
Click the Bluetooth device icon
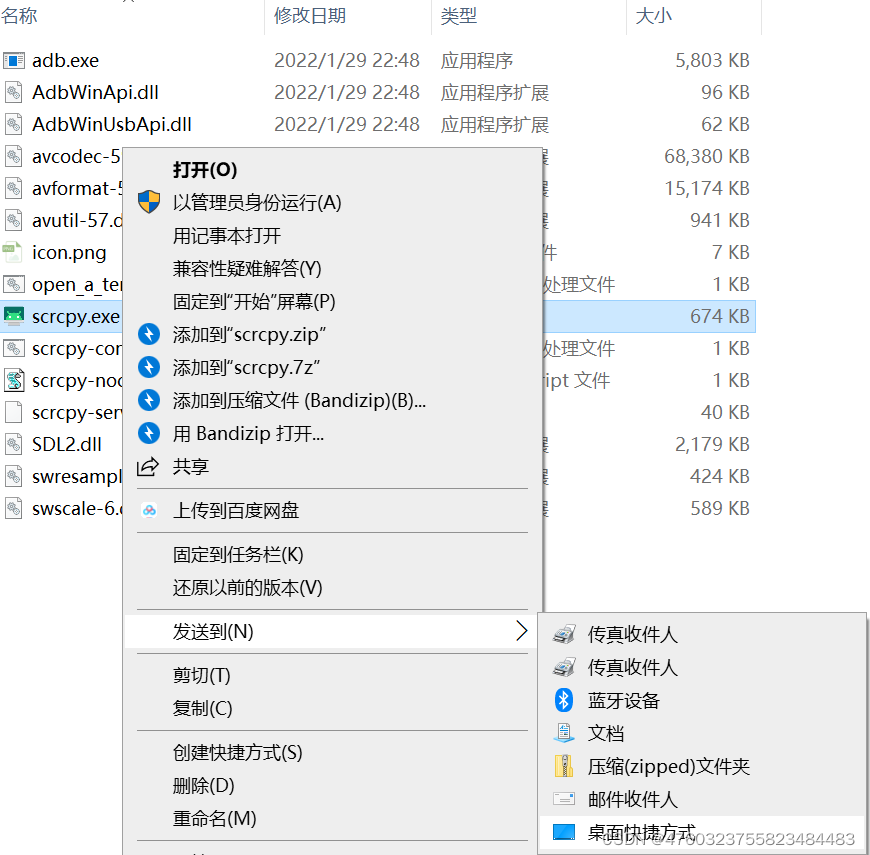564,700
